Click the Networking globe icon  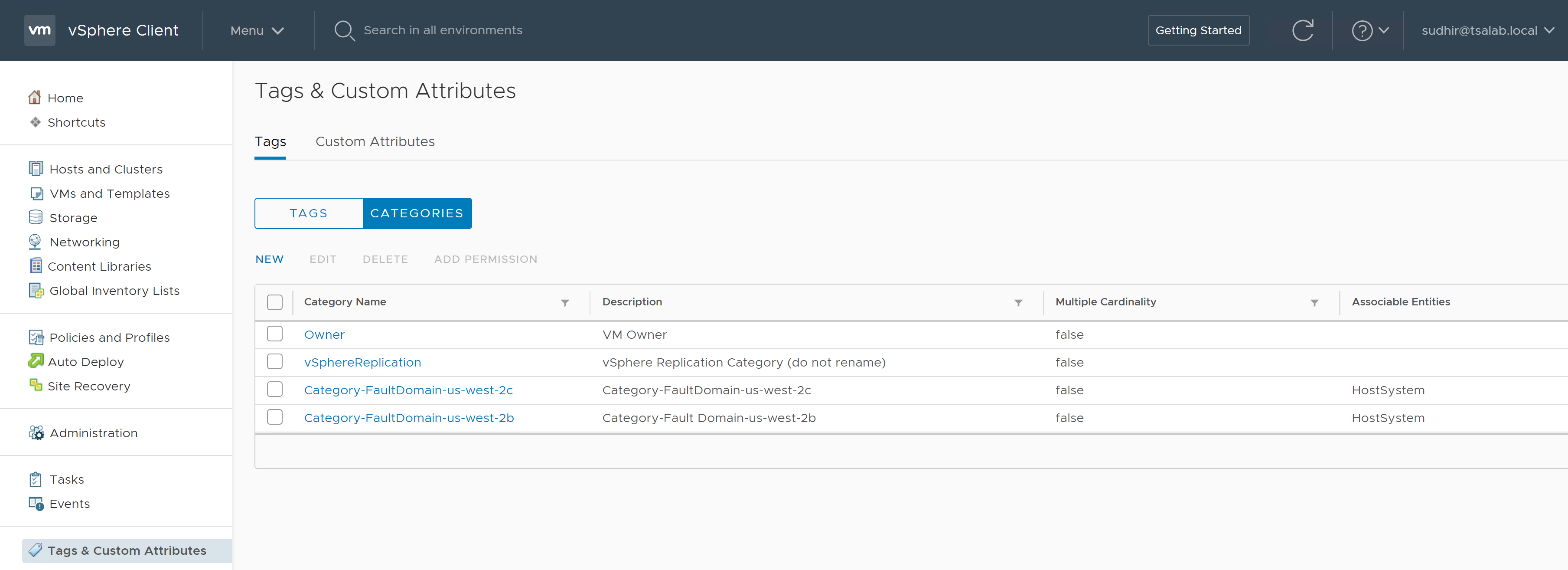[x=35, y=242]
